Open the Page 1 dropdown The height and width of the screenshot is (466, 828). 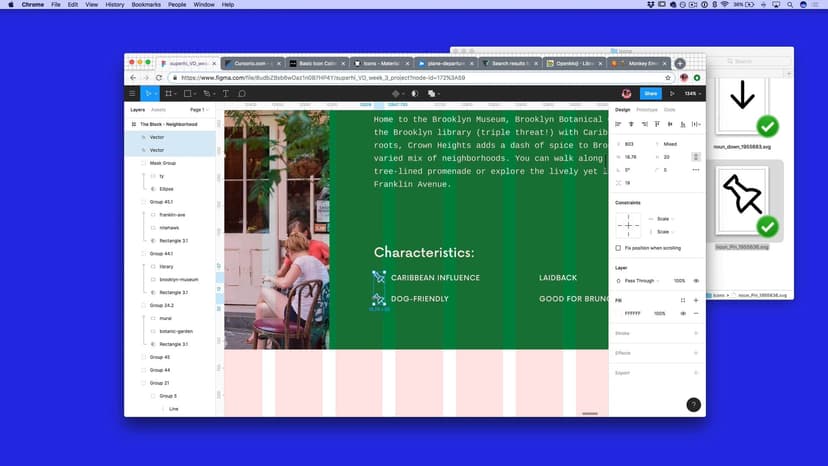[199, 110]
